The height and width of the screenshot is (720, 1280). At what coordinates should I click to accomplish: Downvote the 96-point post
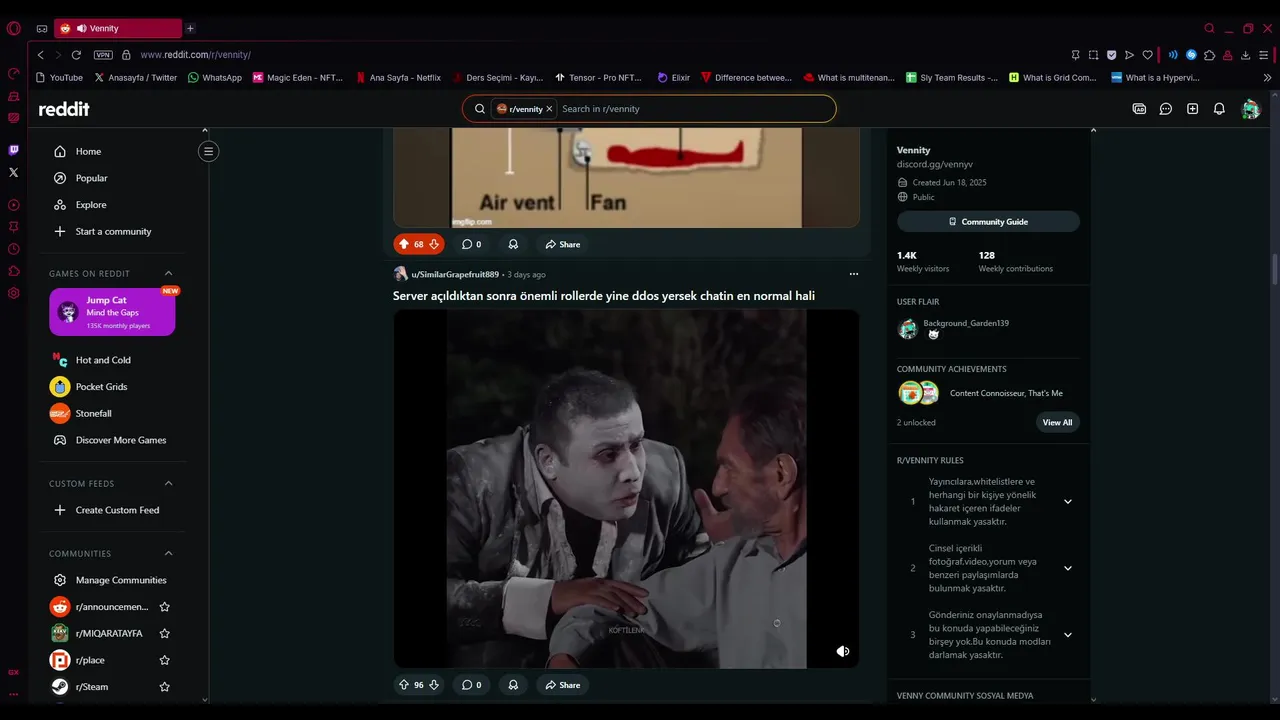pos(434,685)
